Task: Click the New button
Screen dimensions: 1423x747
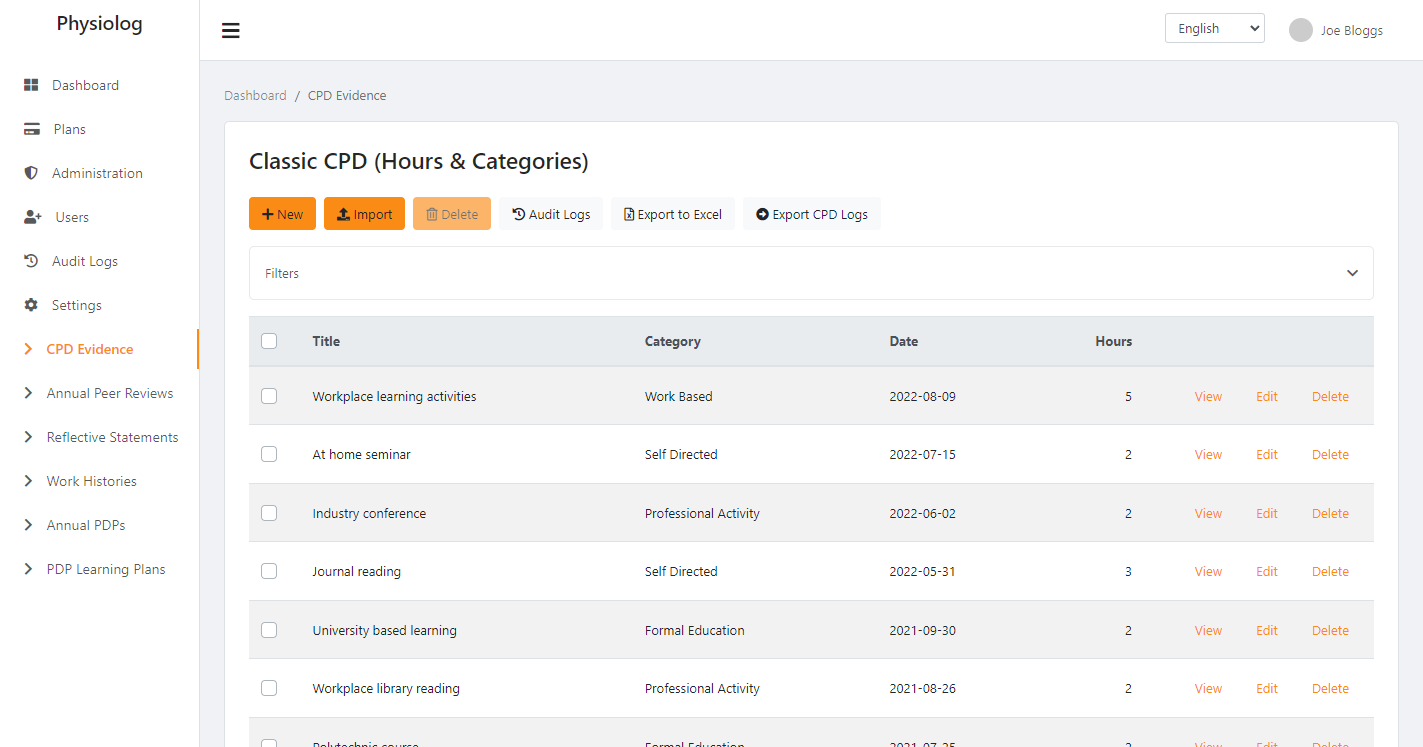Action: [x=282, y=214]
